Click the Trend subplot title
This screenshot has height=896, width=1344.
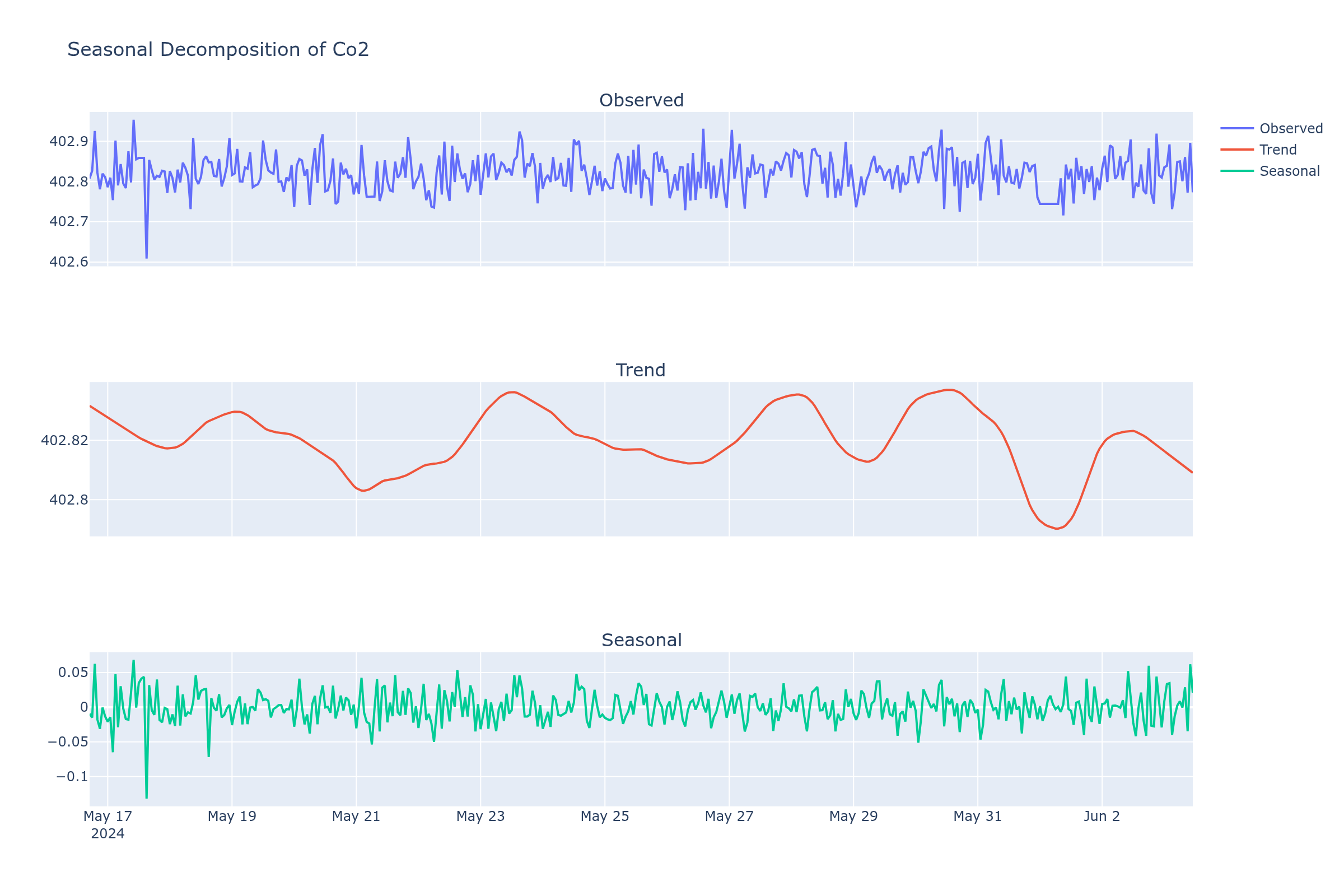click(x=640, y=370)
